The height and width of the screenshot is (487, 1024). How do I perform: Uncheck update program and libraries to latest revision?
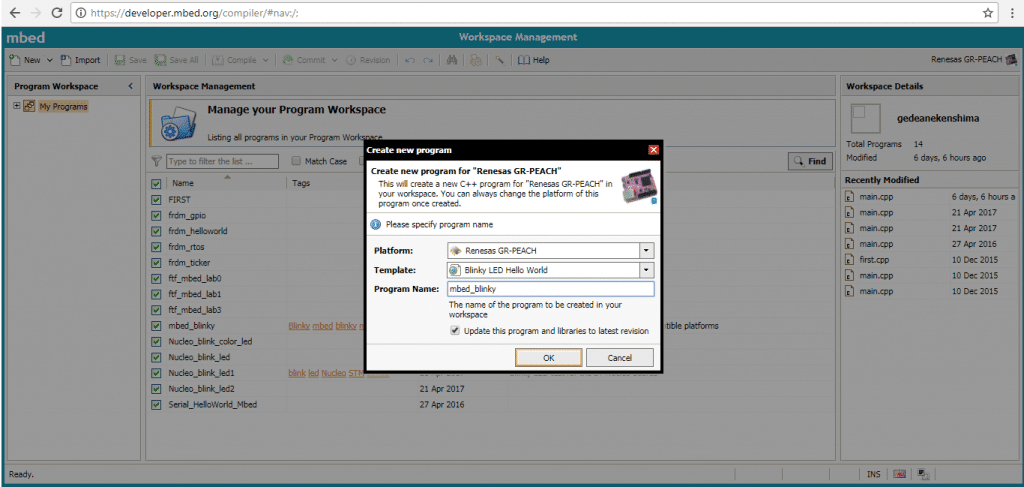coord(456,330)
